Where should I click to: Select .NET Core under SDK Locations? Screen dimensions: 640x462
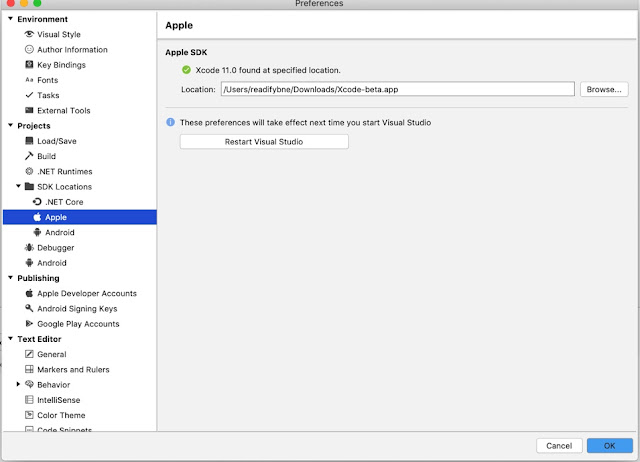click(x=64, y=202)
